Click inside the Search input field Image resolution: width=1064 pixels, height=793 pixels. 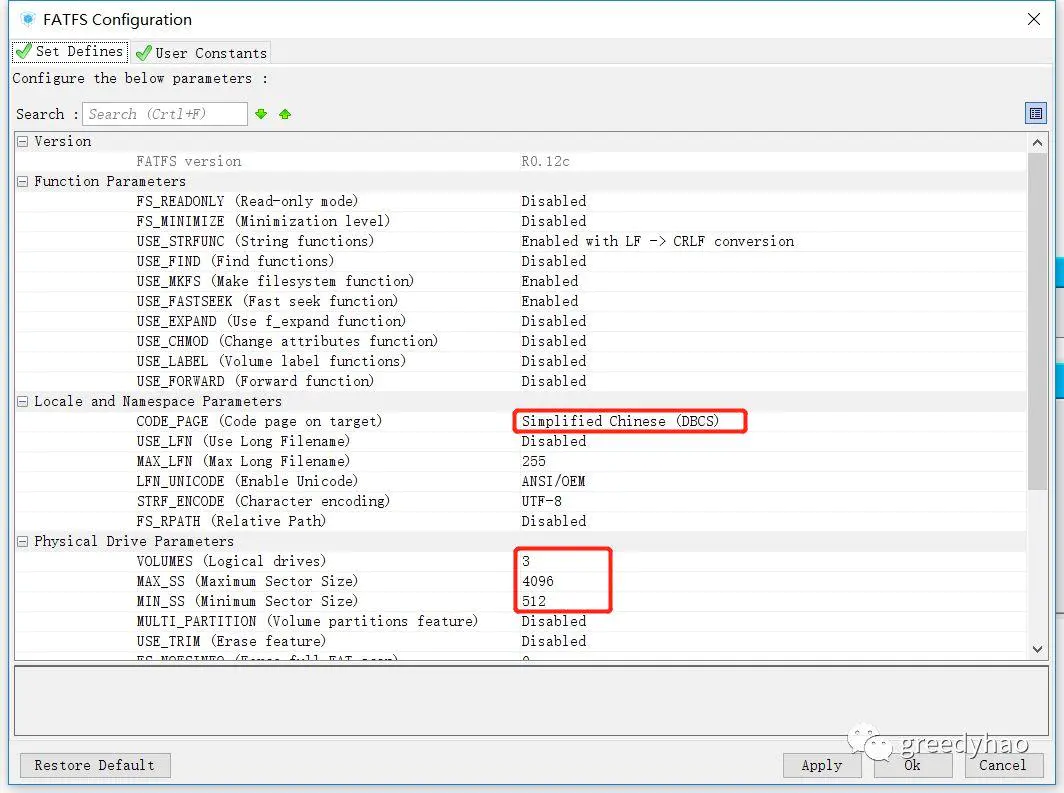tap(165, 114)
